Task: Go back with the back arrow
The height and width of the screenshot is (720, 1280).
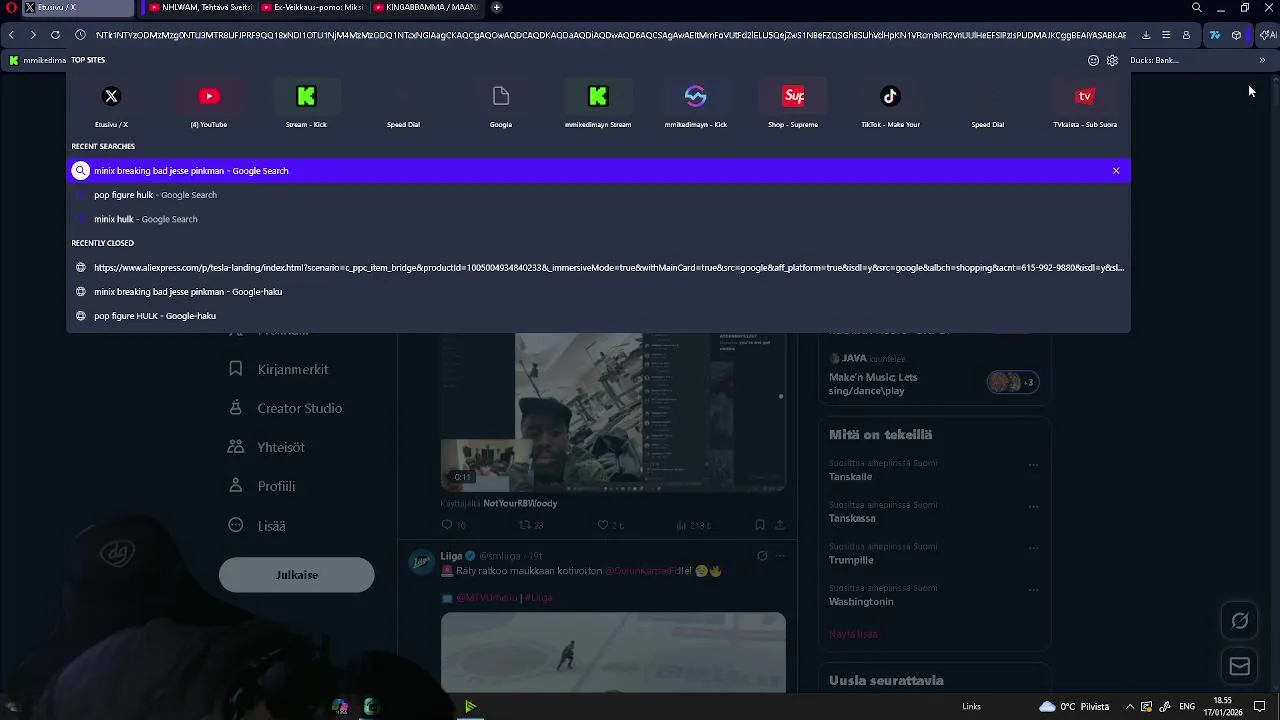Action: 11,35
